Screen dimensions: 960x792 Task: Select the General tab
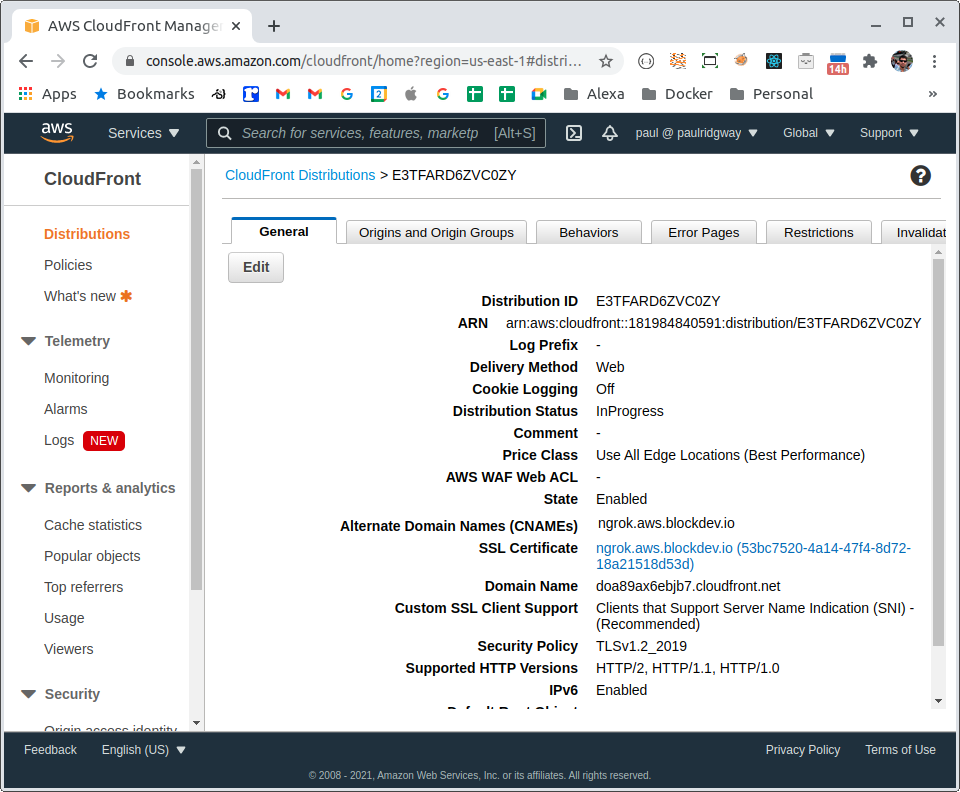pyautogui.click(x=283, y=231)
